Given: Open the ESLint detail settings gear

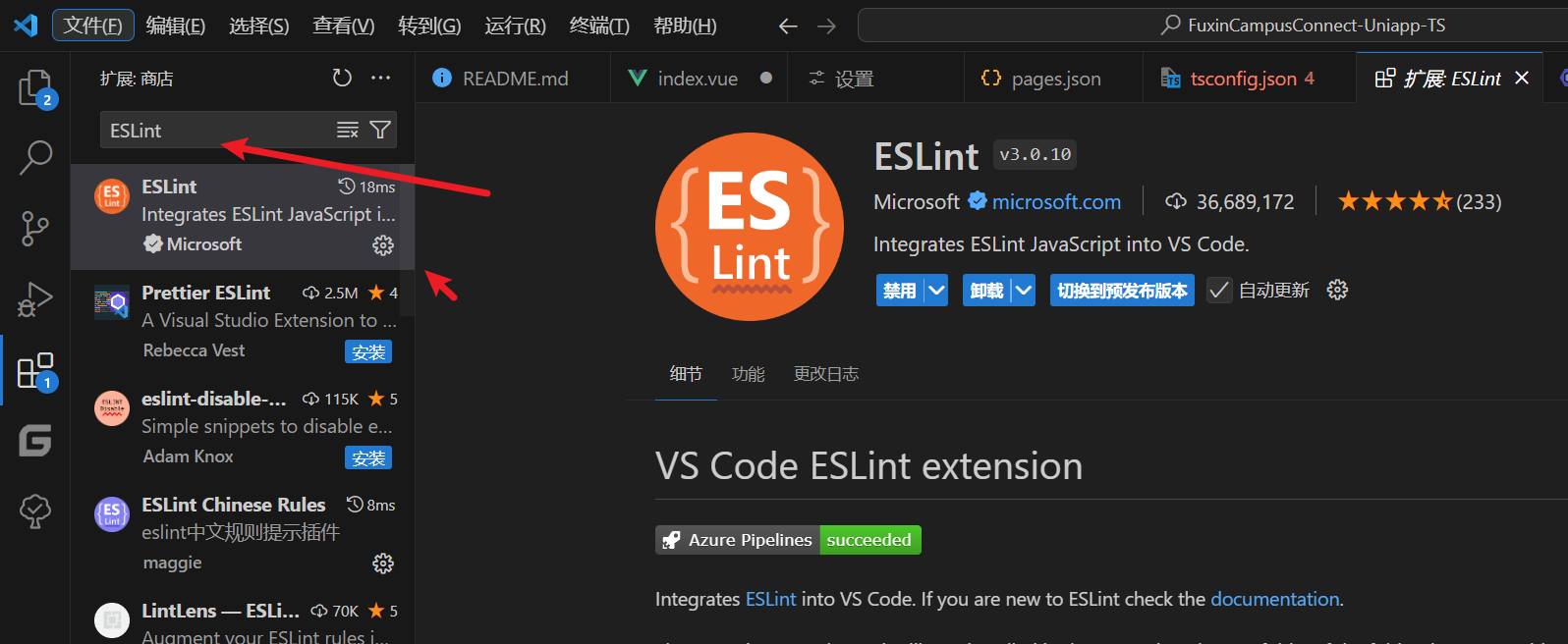Looking at the screenshot, I should pyautogui.click(x=1337, y=290).
